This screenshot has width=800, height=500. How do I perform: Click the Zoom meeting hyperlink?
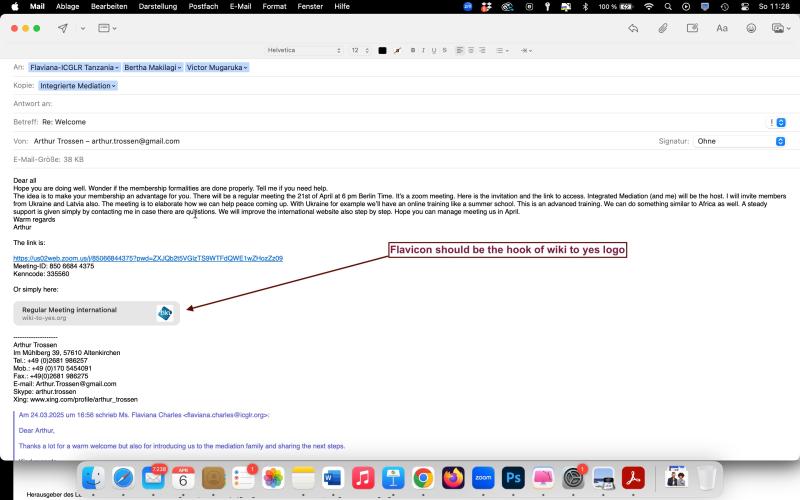(x=148, y=258)
